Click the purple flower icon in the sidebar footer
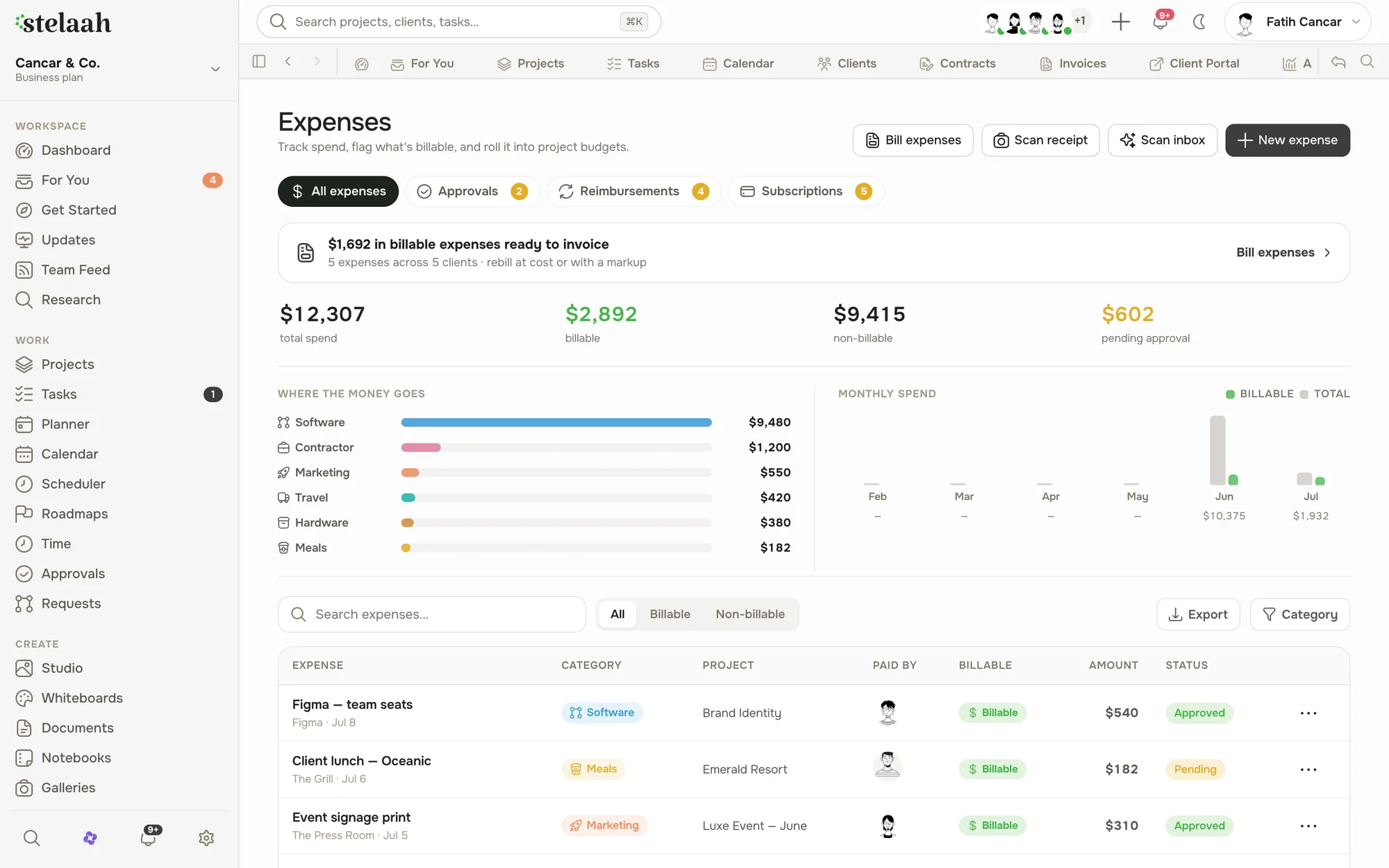Viewport: 1389px width, 868px height. pyautogui.click(x=90, y=838)
